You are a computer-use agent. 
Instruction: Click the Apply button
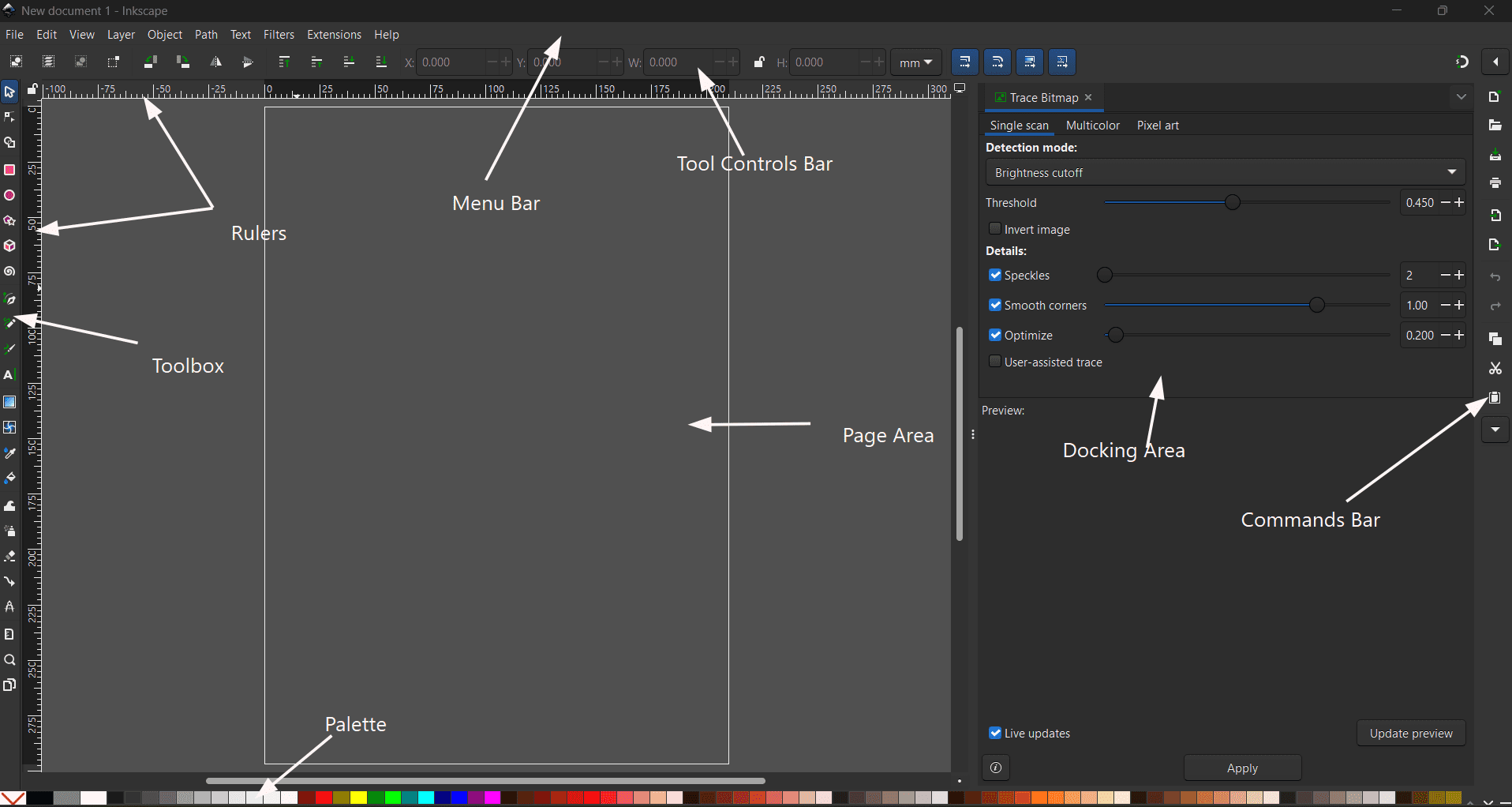click(x=1242, y=768)
